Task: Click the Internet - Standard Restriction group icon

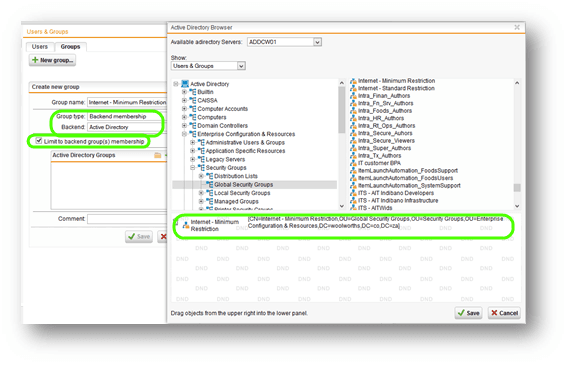Action: click(x=353, y=88)
